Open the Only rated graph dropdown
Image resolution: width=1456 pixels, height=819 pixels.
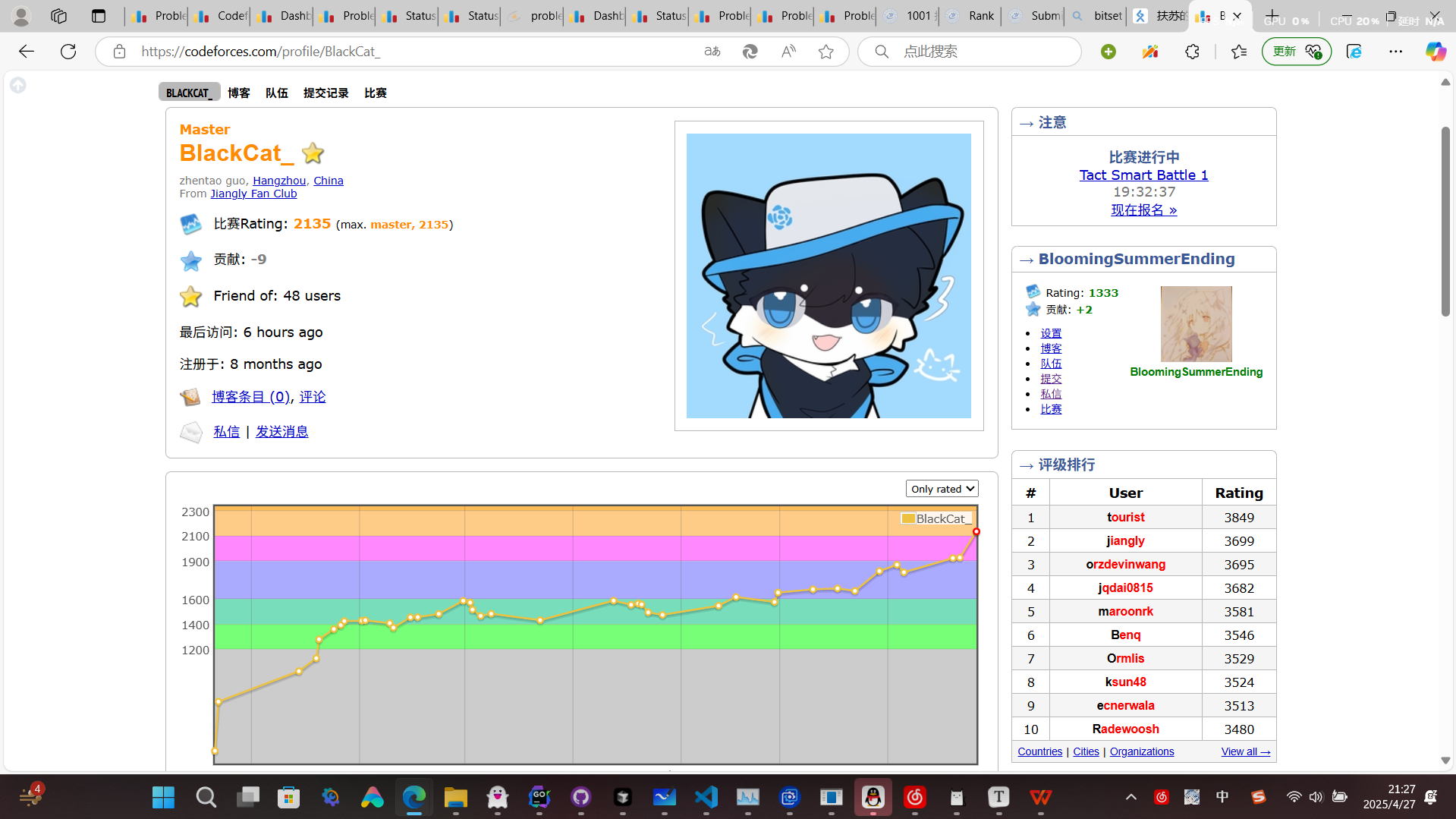pos(942,489)
